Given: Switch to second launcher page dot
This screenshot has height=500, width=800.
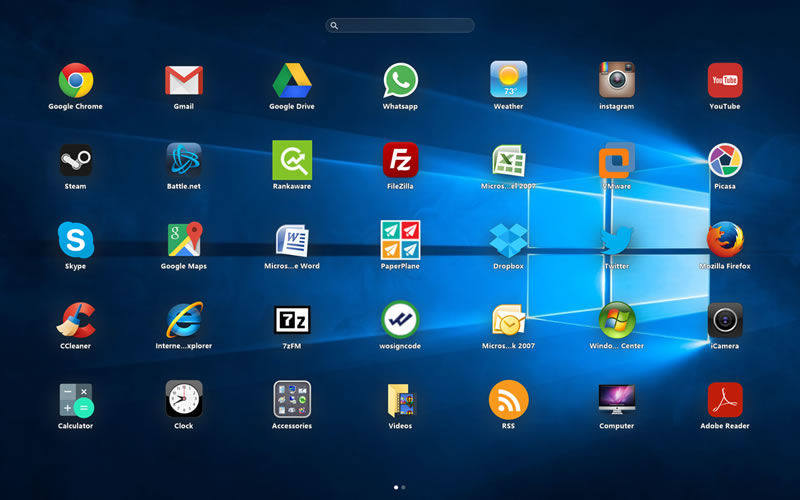Looking at the screenshot, I should tap(404, 487).
